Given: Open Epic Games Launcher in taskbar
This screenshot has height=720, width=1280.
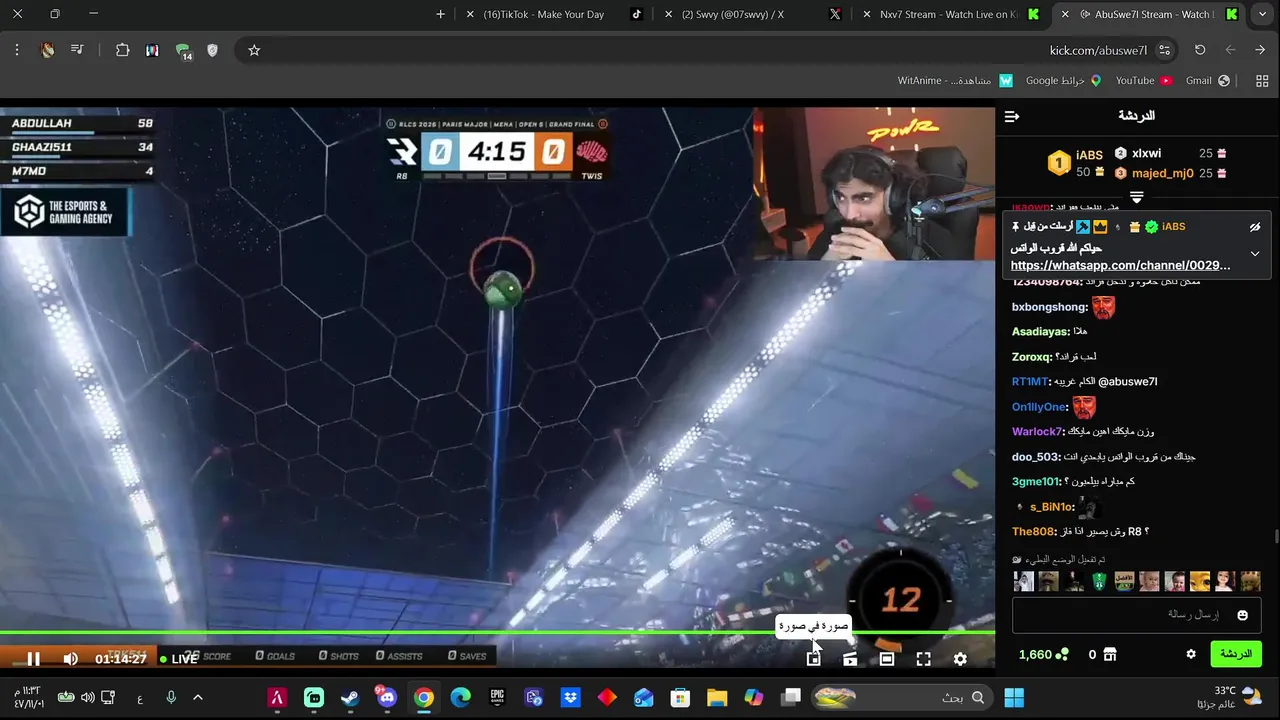Looking at the screenshot, I should (497, 697).
